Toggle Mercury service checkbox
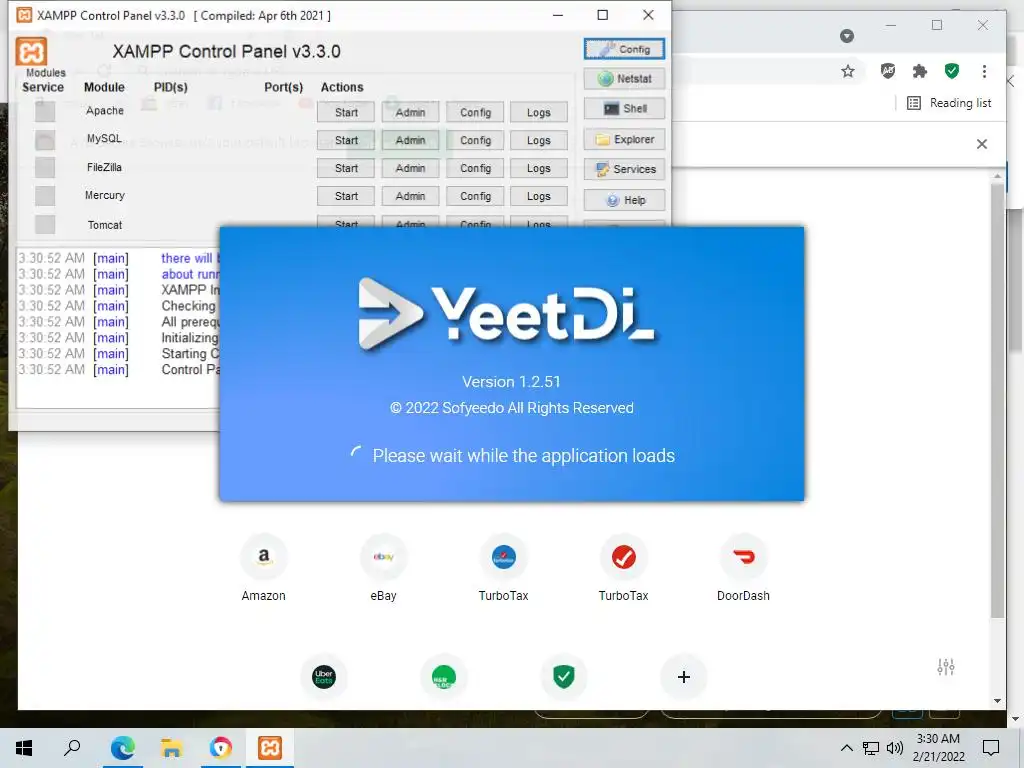Screen dimensions: 1024x768 click(45, 196)
